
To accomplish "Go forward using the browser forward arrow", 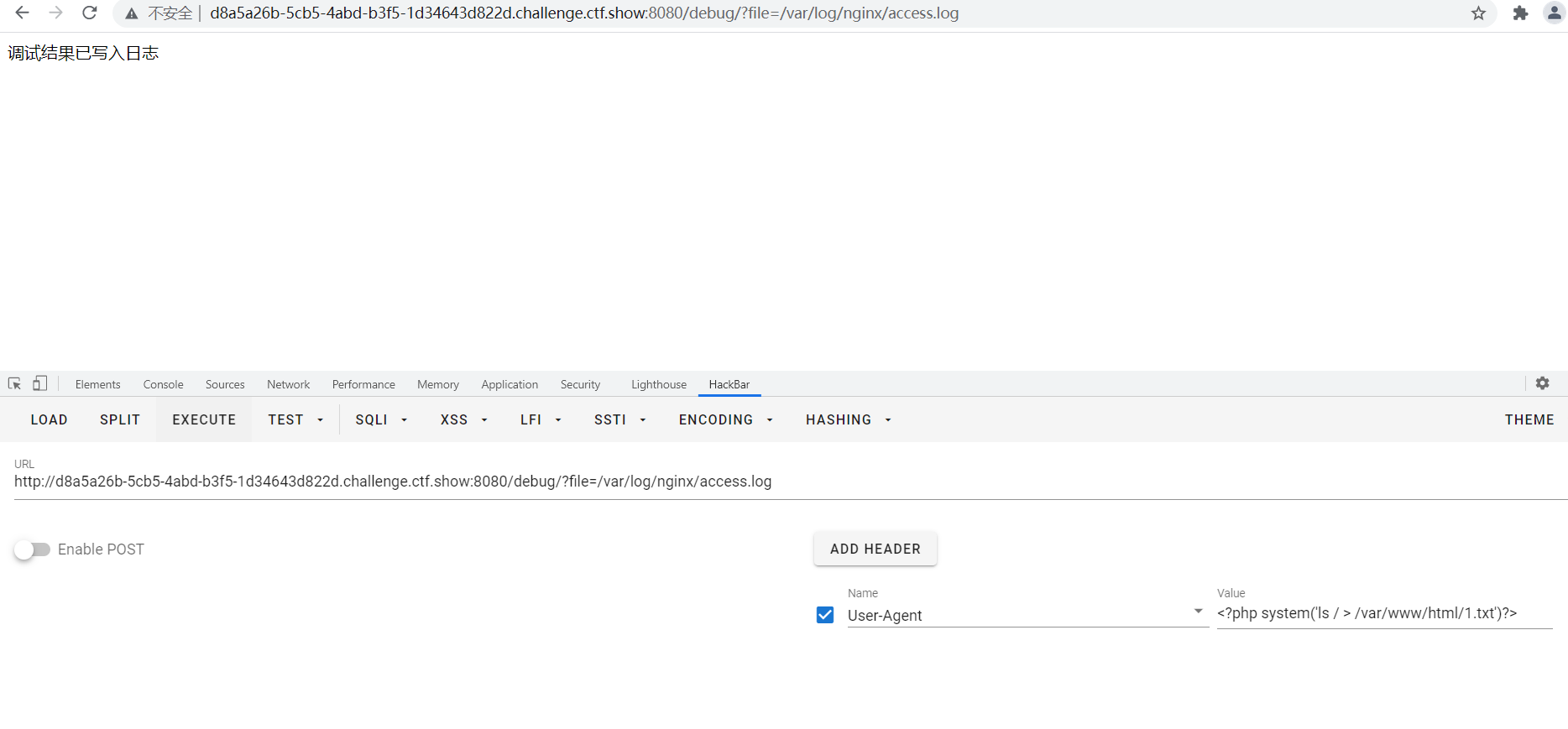I will tap(55, 13).
